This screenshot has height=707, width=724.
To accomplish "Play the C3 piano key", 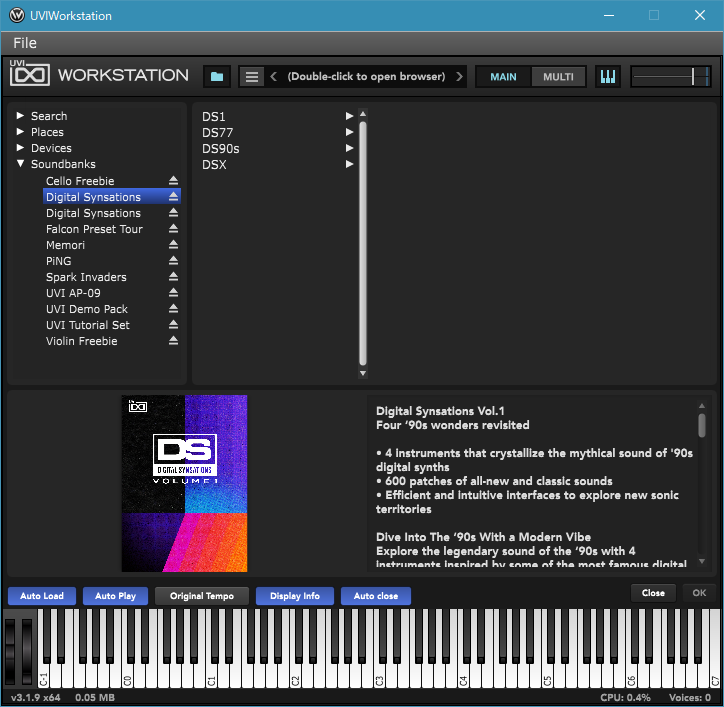I will pyautogui.click(x=380, y=677).
